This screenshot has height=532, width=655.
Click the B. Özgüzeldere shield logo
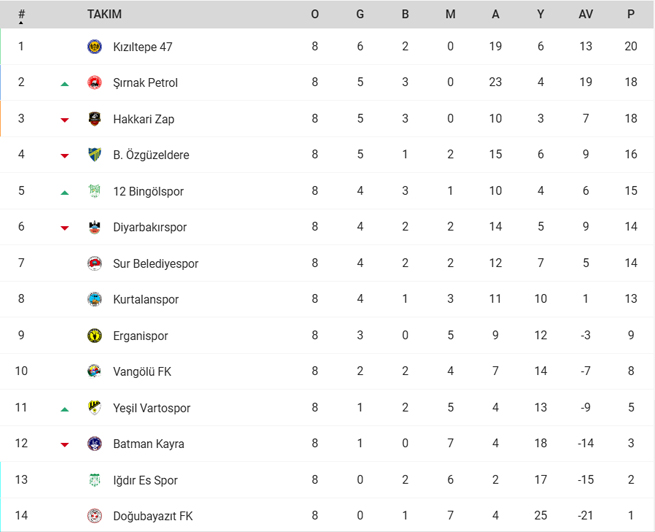click(94, 155)
